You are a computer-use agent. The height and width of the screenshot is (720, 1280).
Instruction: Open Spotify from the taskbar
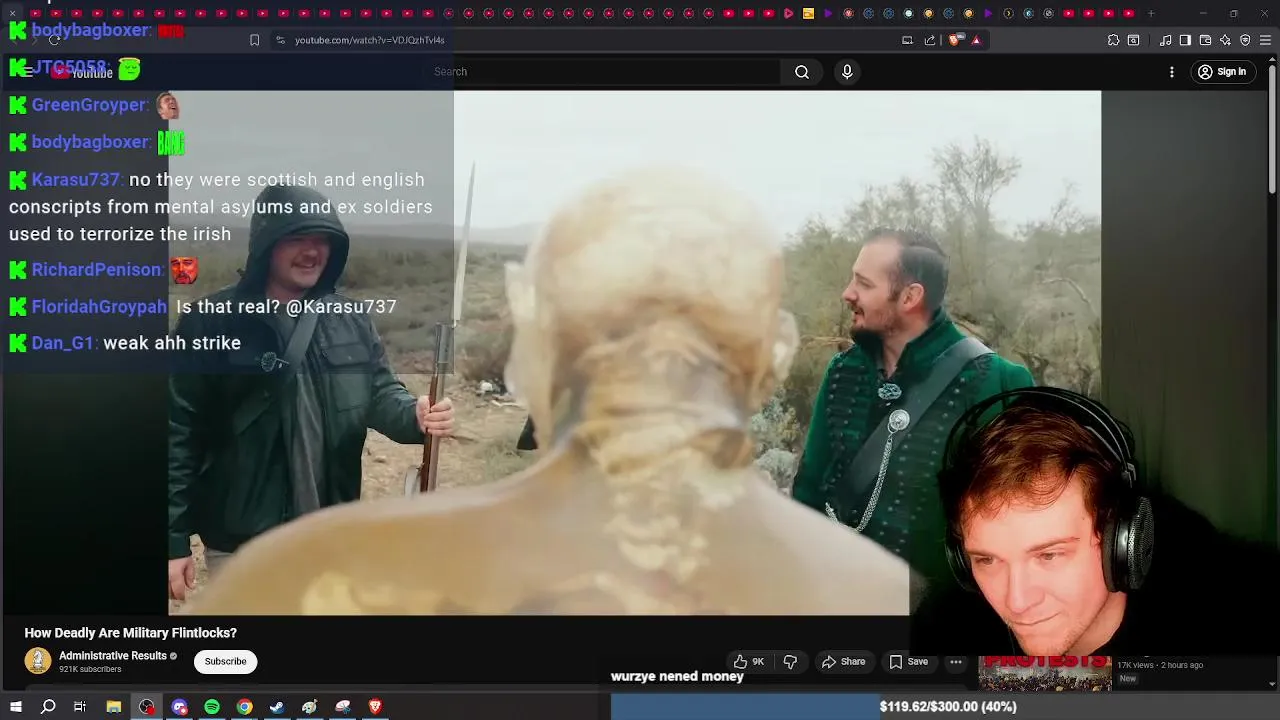point(212,707)
